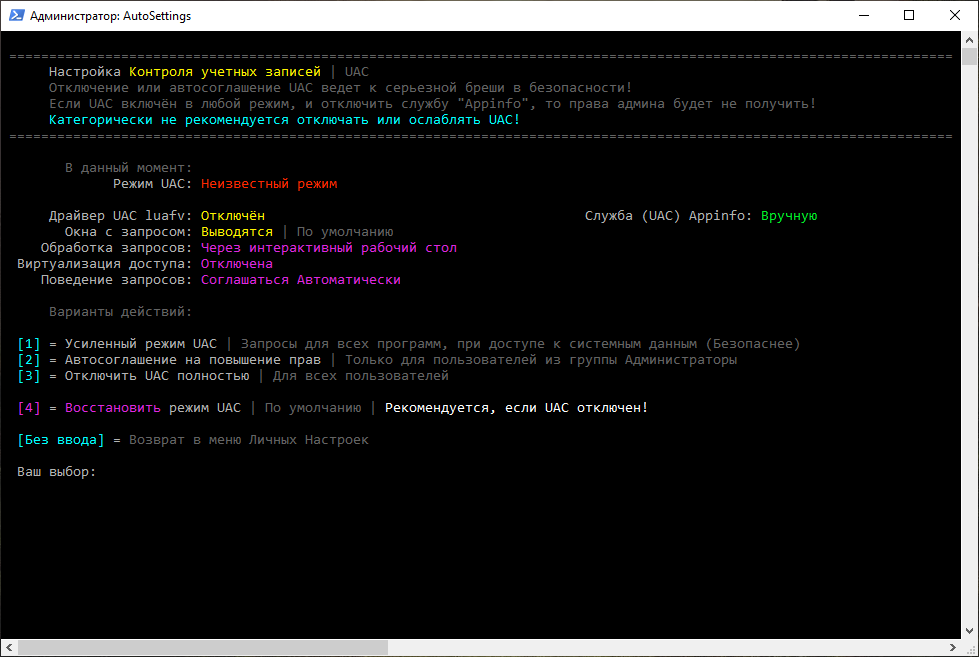Click the vertical scrollbar up arrow
979x657 pixels.
pyautogui.click(x=969, y=39)
